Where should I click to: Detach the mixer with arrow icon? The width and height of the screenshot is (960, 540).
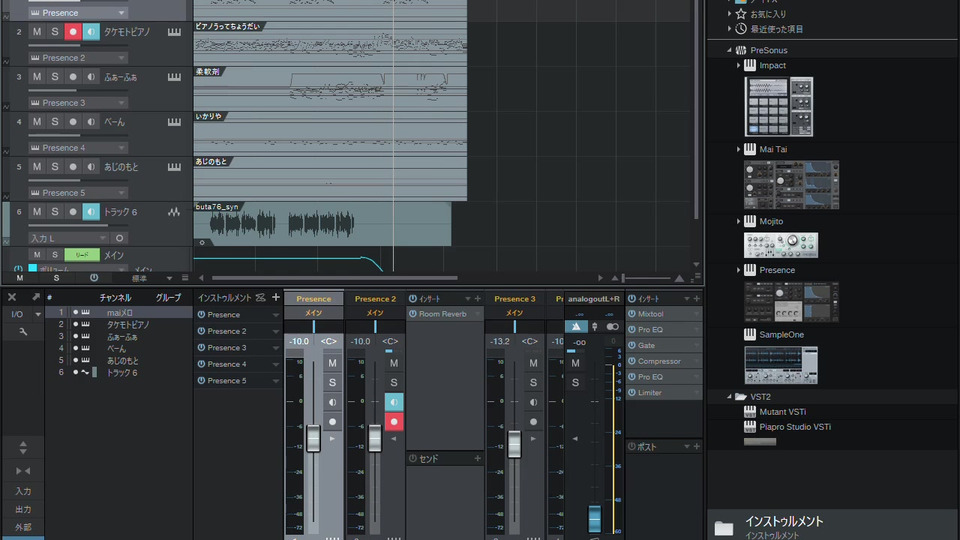pos(36,297)
